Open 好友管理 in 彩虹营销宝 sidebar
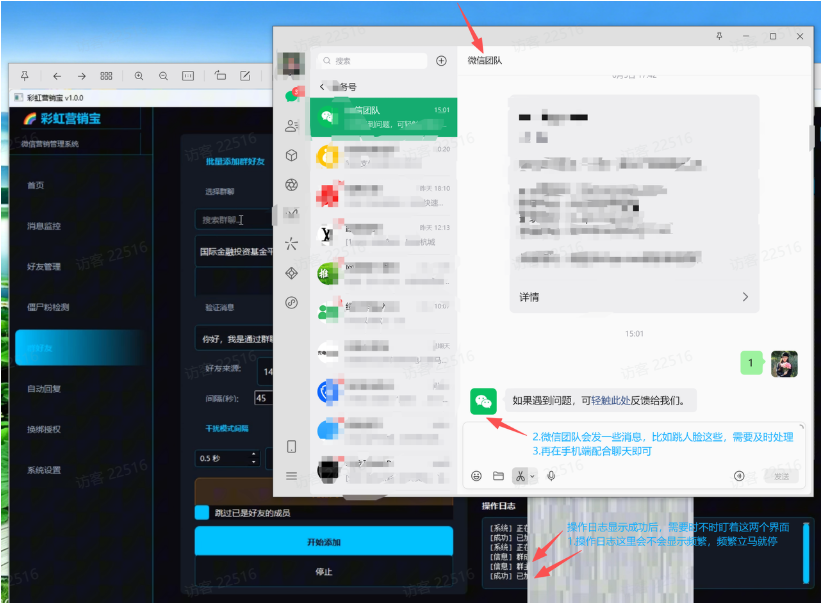 coord(44,267)
